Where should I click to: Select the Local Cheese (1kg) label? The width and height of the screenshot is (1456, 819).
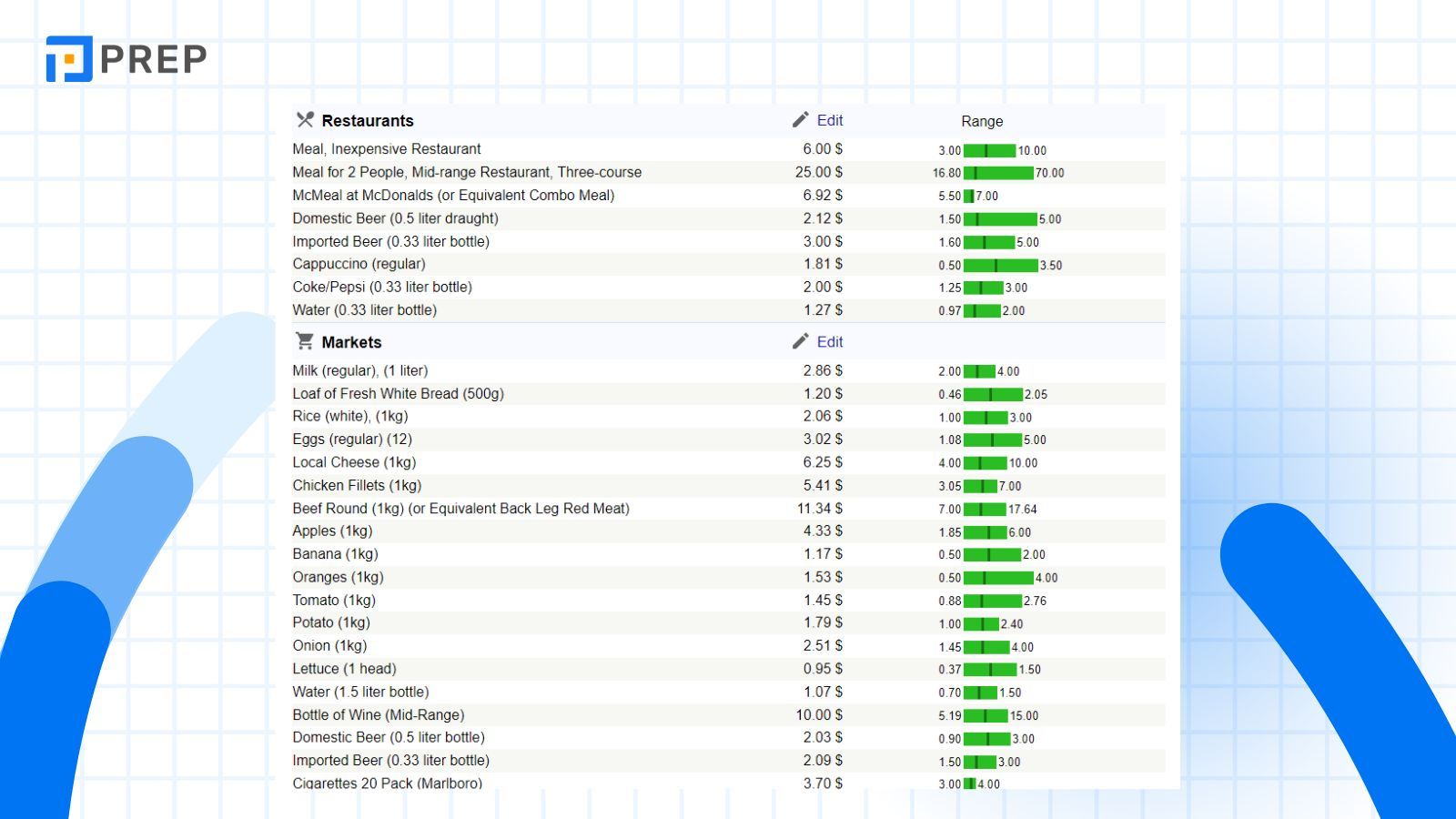[354, 462]
